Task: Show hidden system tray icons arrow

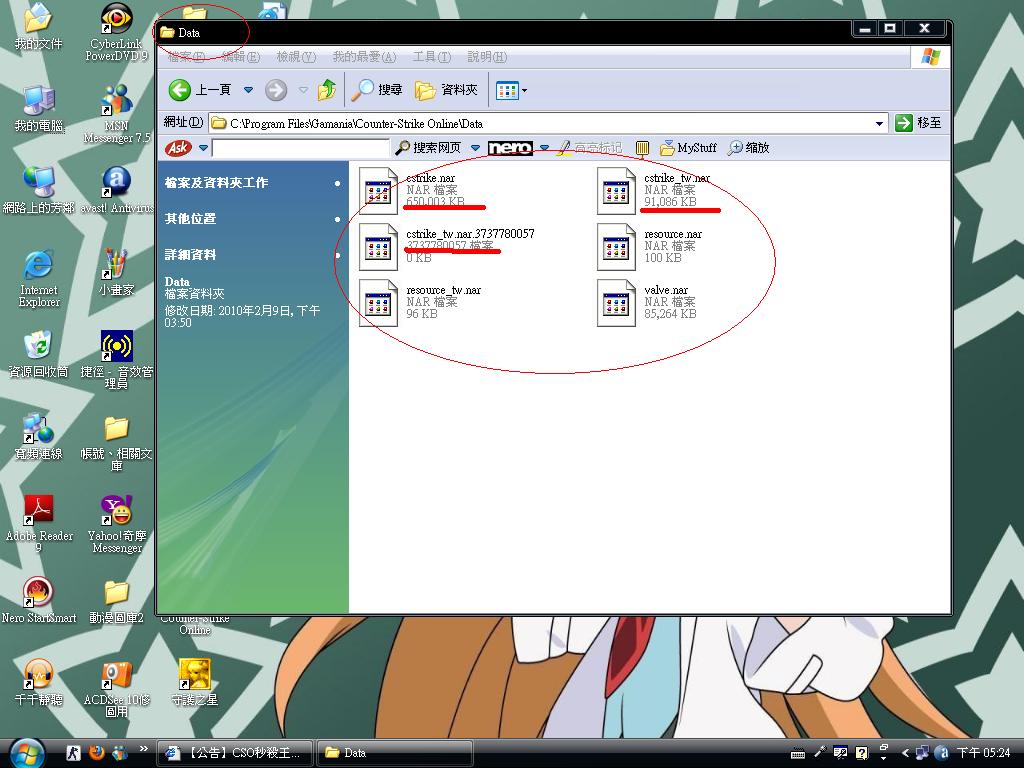Action: point(905,753)
